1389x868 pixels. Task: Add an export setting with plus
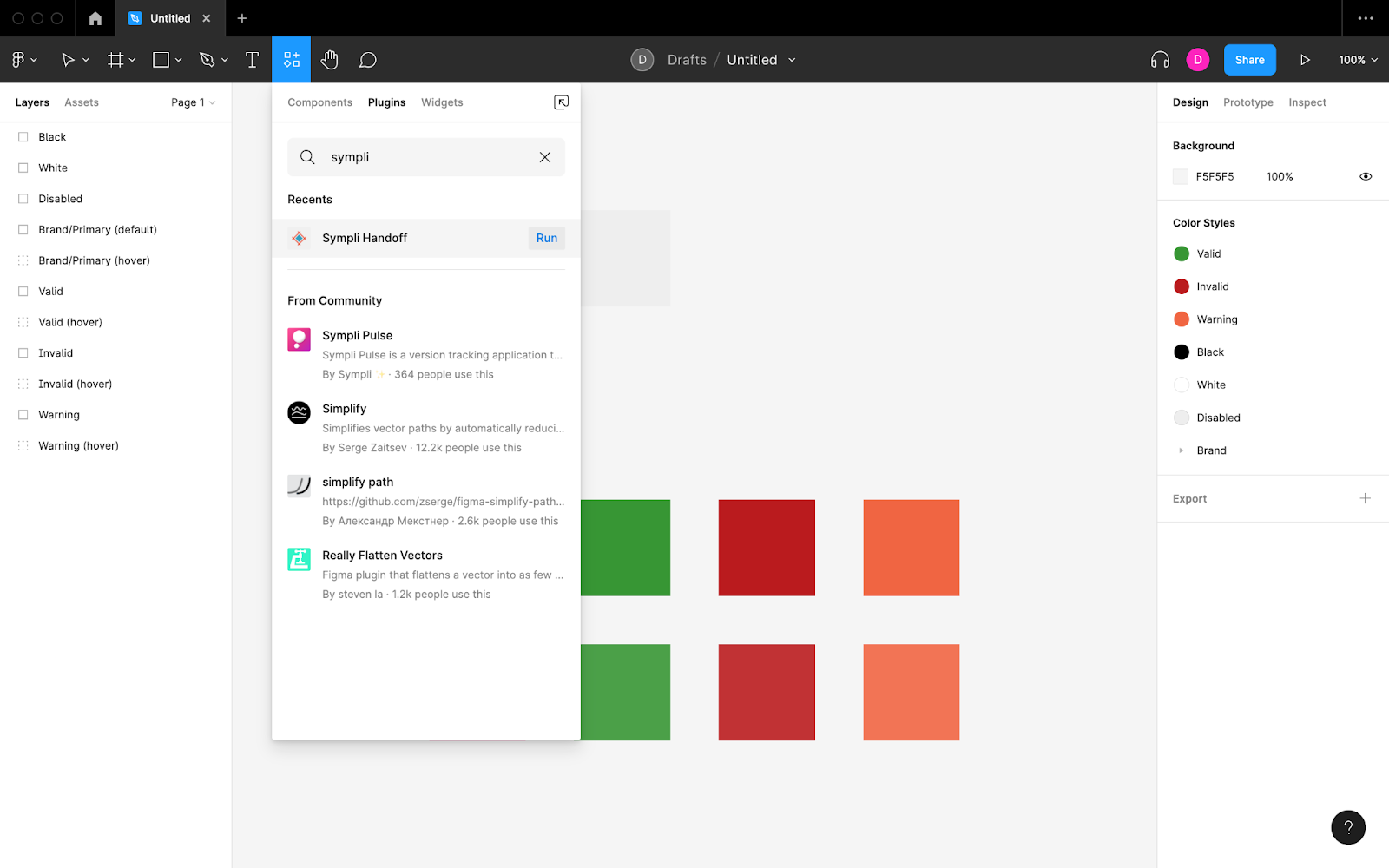[x=1366, y=498]
